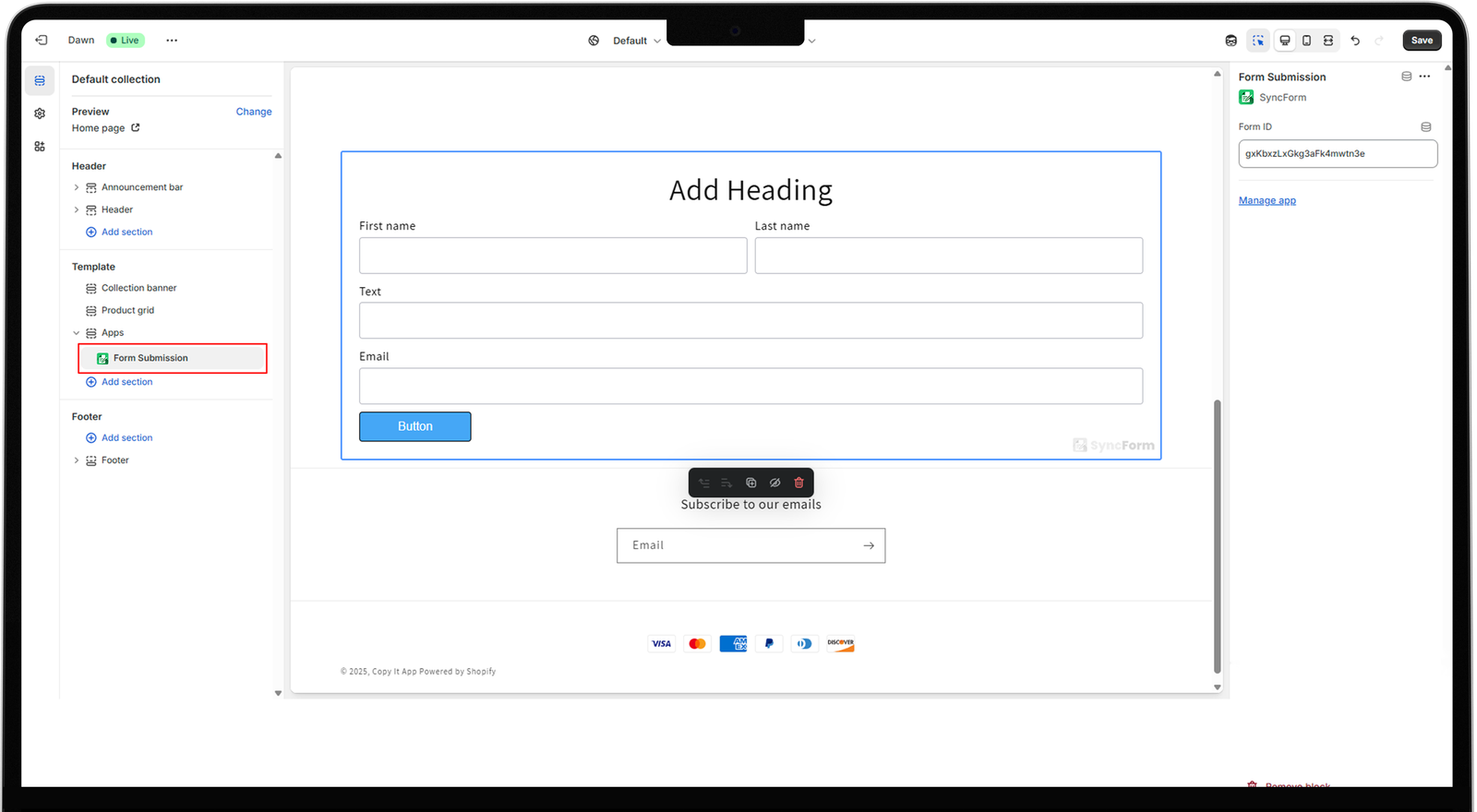Select the Header section row
Screen dimensions: 1477x812
coord(117,209)
